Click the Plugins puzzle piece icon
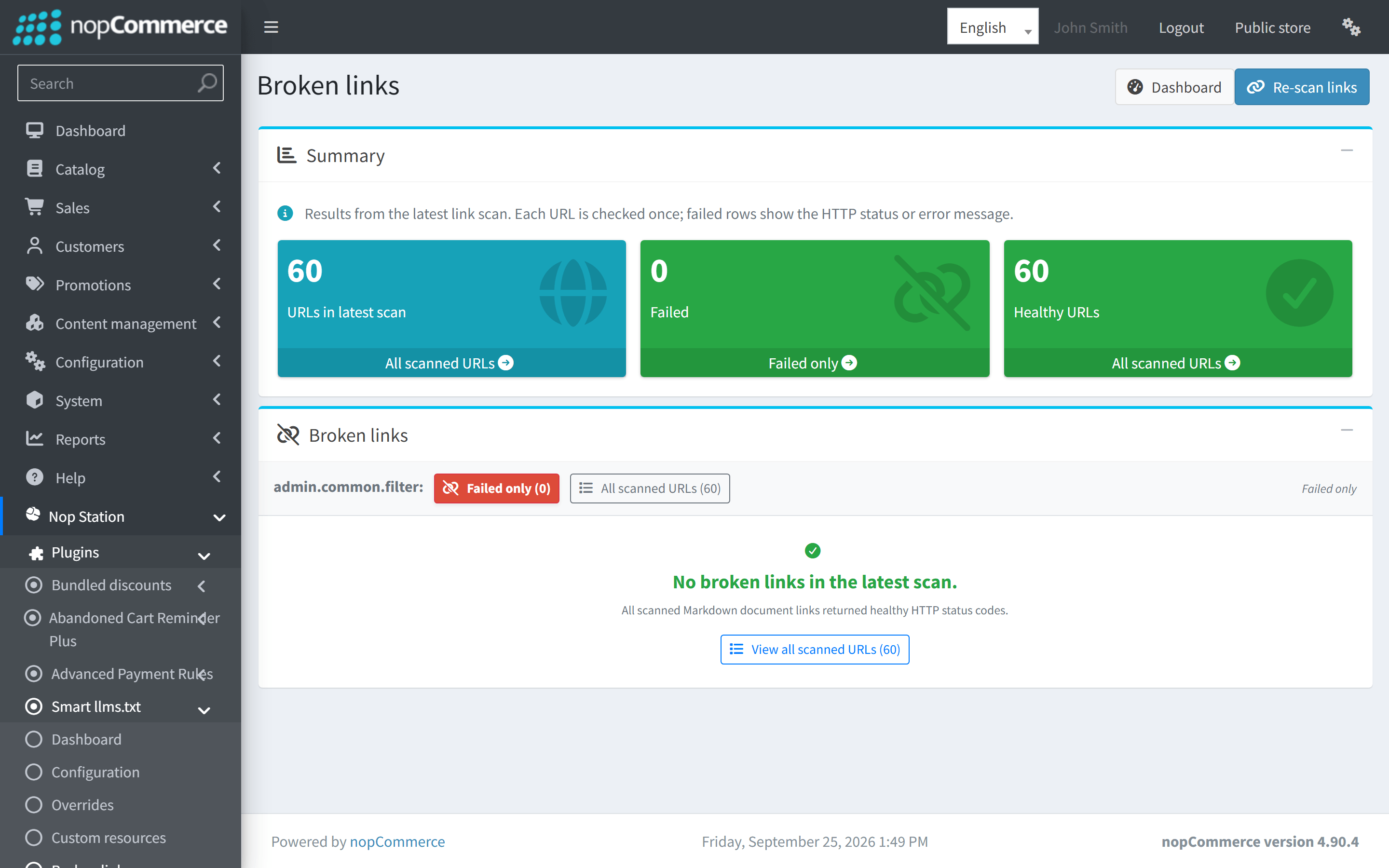The width and height of the screenshot is (1389, 868). pos(36,553)
